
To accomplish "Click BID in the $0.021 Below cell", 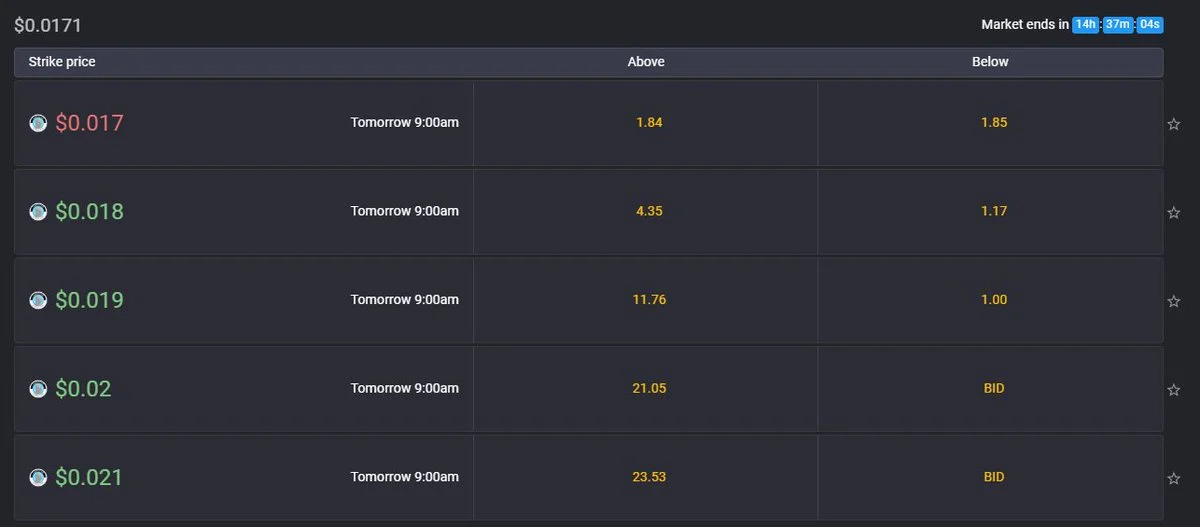I will pos(991,477).
